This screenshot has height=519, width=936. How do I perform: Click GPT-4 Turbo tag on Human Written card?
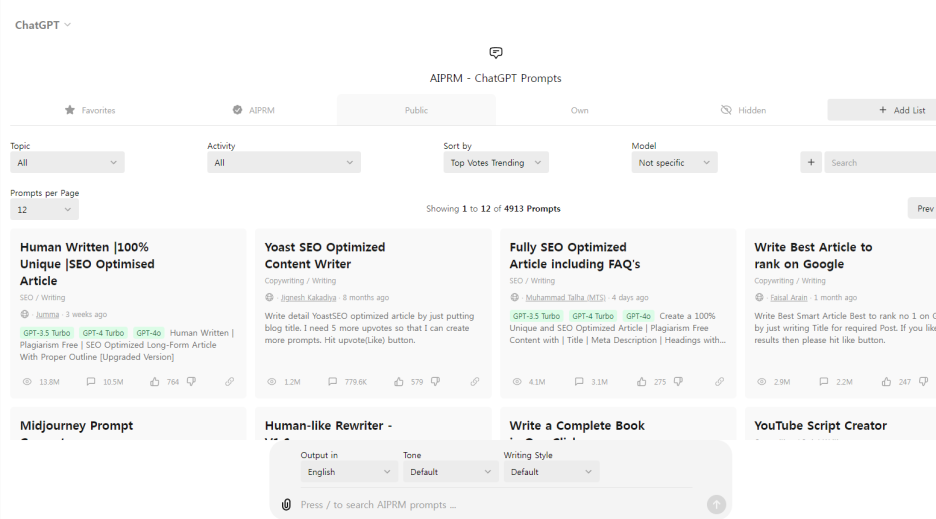[103, 333]
